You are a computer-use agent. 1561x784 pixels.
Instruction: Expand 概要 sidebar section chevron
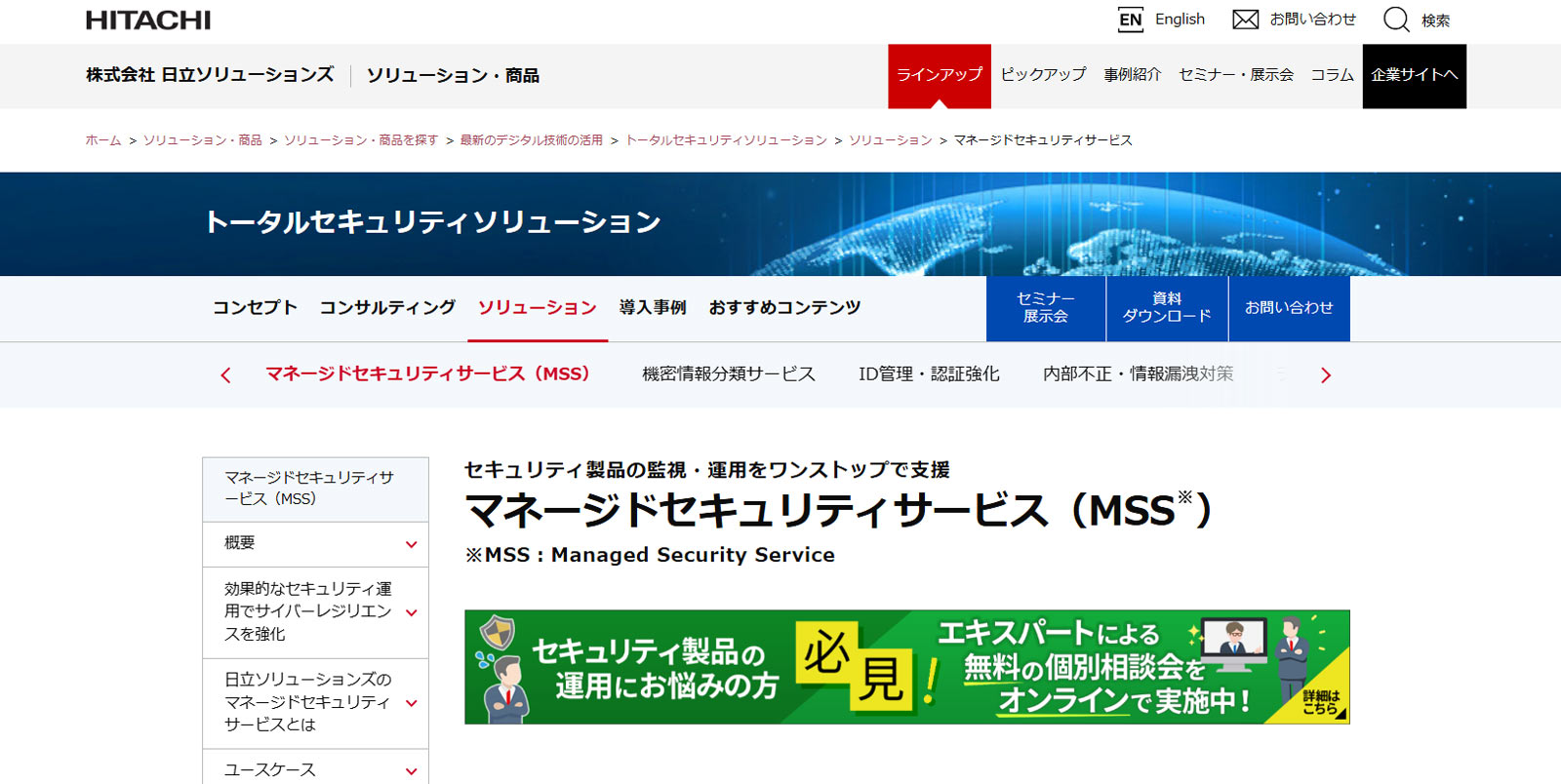coord(412,544)
